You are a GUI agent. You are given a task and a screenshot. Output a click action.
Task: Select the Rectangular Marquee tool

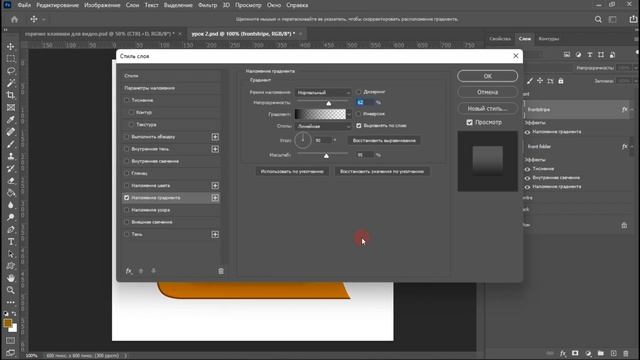click(11, 58)
